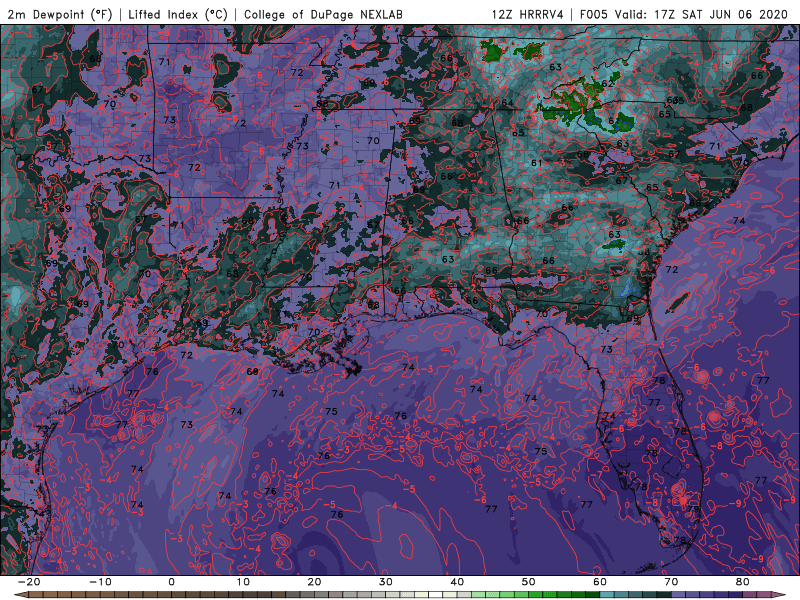Click the "12Z HRRRV4" model run label
Screen dimensions: 800x600
coord(528,14)
